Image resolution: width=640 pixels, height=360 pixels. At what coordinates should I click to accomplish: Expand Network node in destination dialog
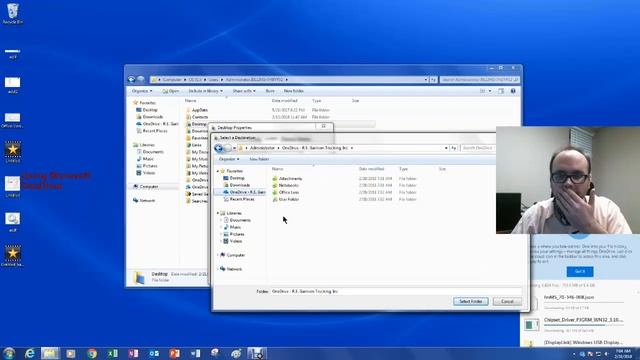click(218, 269)
